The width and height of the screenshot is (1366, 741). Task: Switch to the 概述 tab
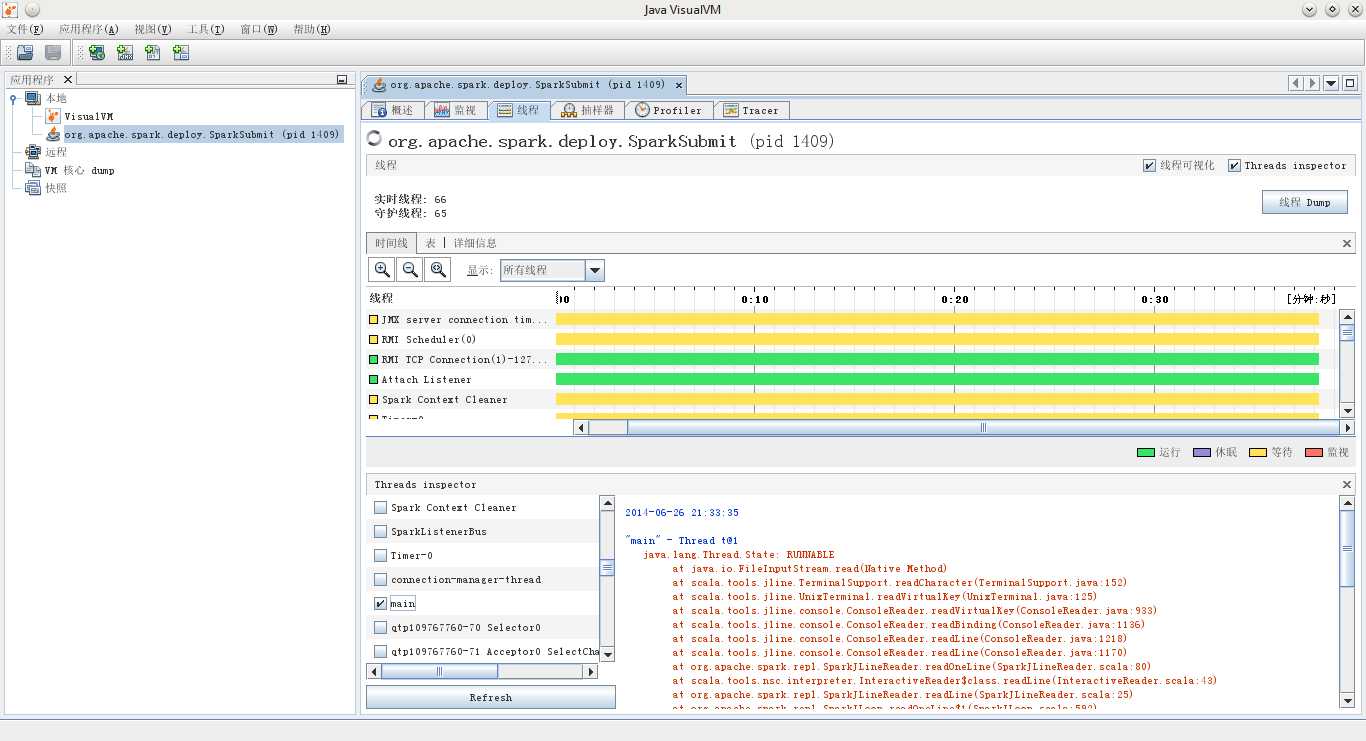click(393, 110)
